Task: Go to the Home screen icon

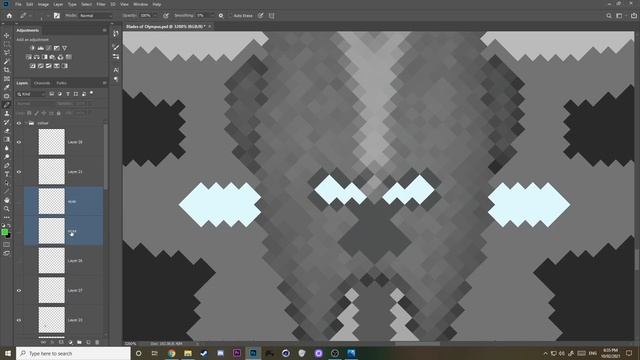Action: 9,16
